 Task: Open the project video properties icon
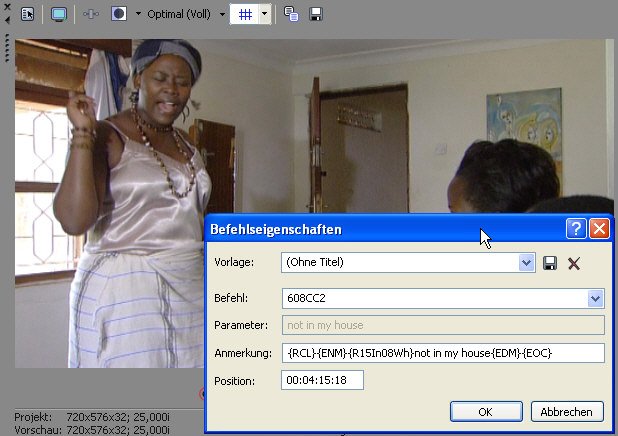28,15
